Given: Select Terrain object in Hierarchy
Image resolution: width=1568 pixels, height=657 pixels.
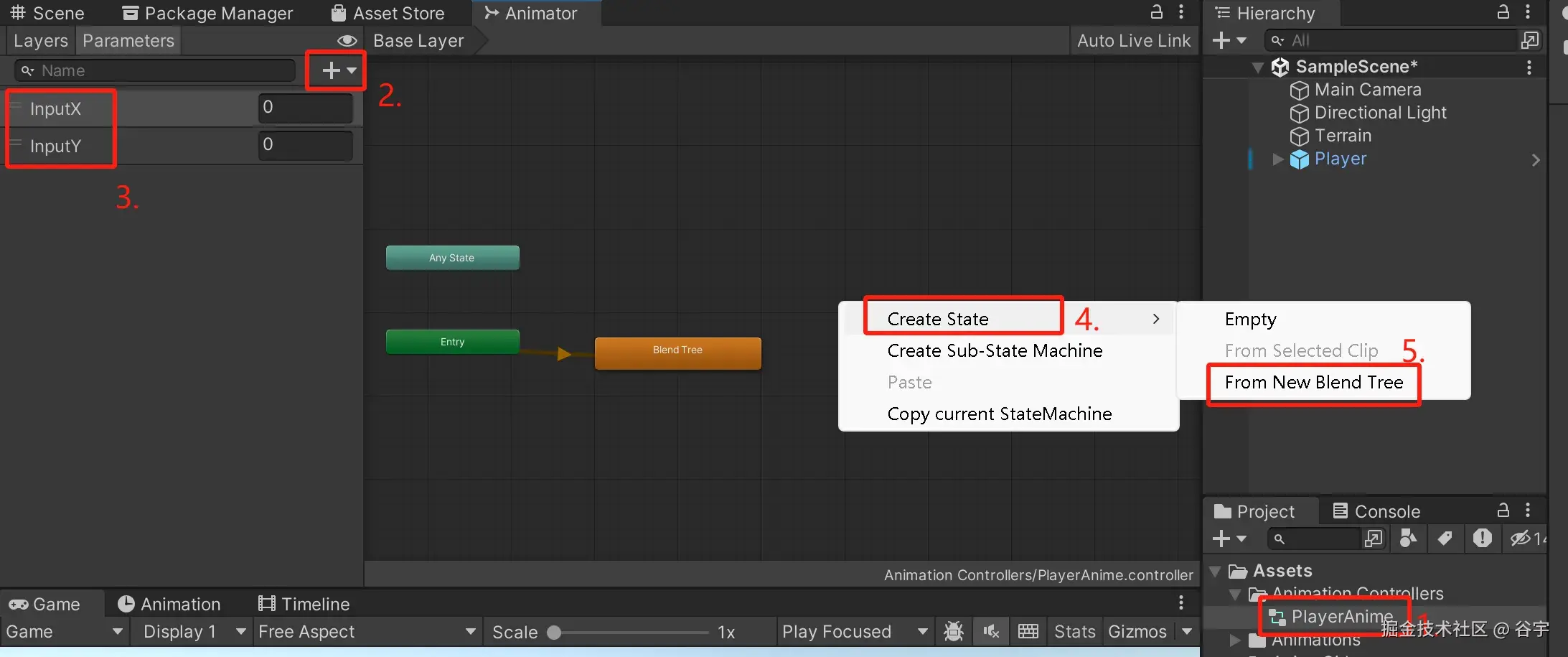Looking at the screenshot, I should [1342, 136].
